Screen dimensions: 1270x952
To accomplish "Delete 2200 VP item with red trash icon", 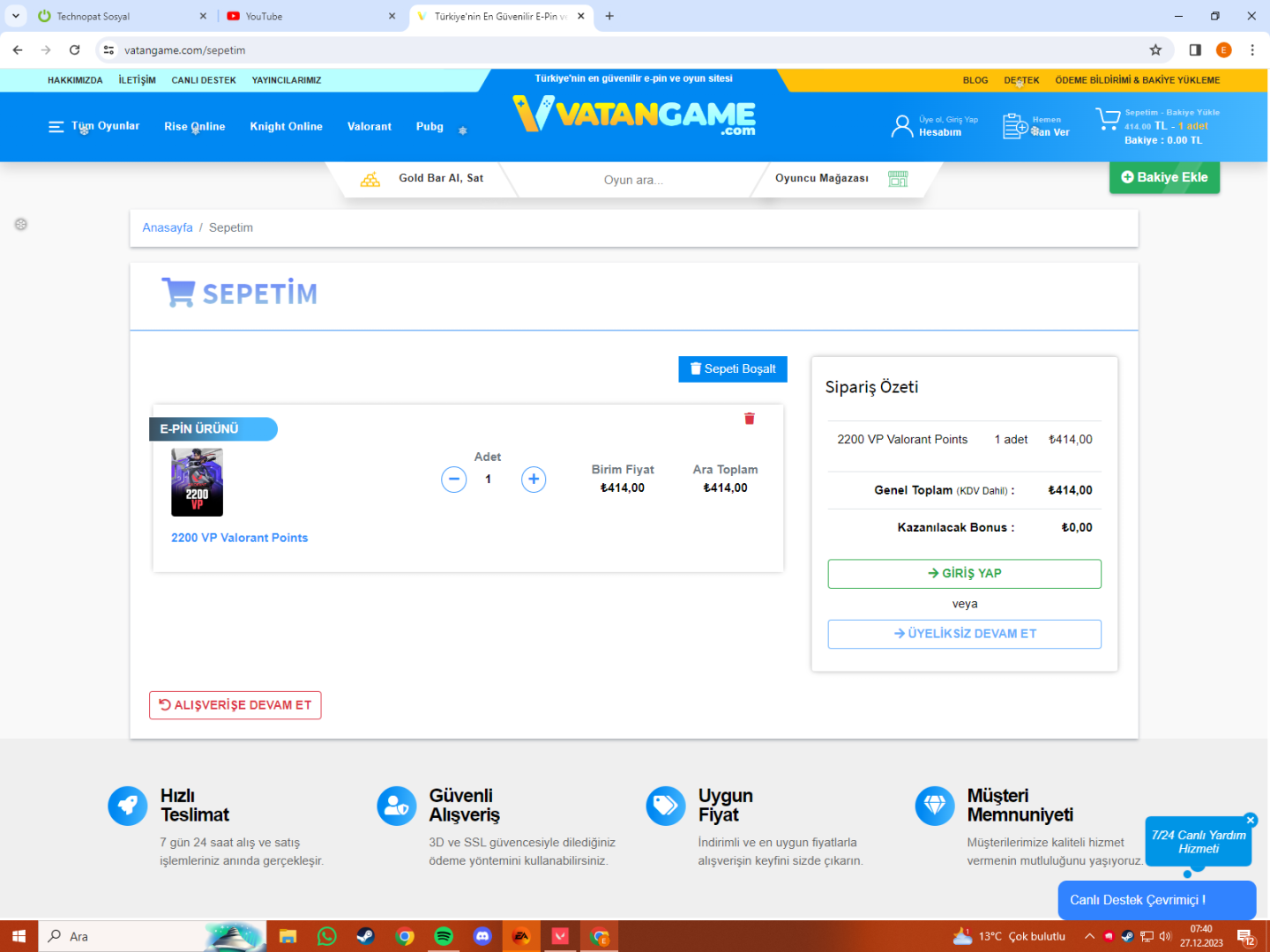I will click(750, 419).
